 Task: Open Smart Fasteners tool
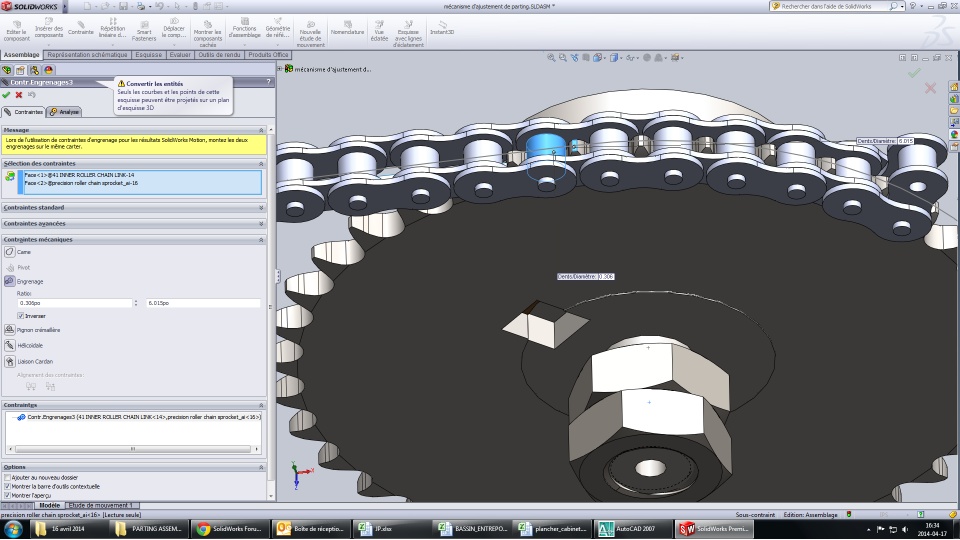pyautogui.click(x=144, y=31)
